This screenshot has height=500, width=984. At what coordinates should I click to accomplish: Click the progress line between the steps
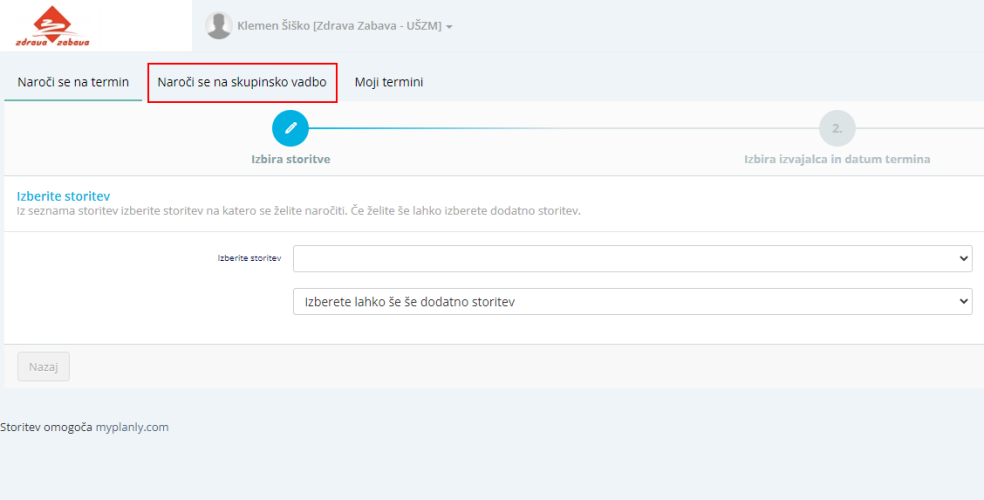[560, 128]
